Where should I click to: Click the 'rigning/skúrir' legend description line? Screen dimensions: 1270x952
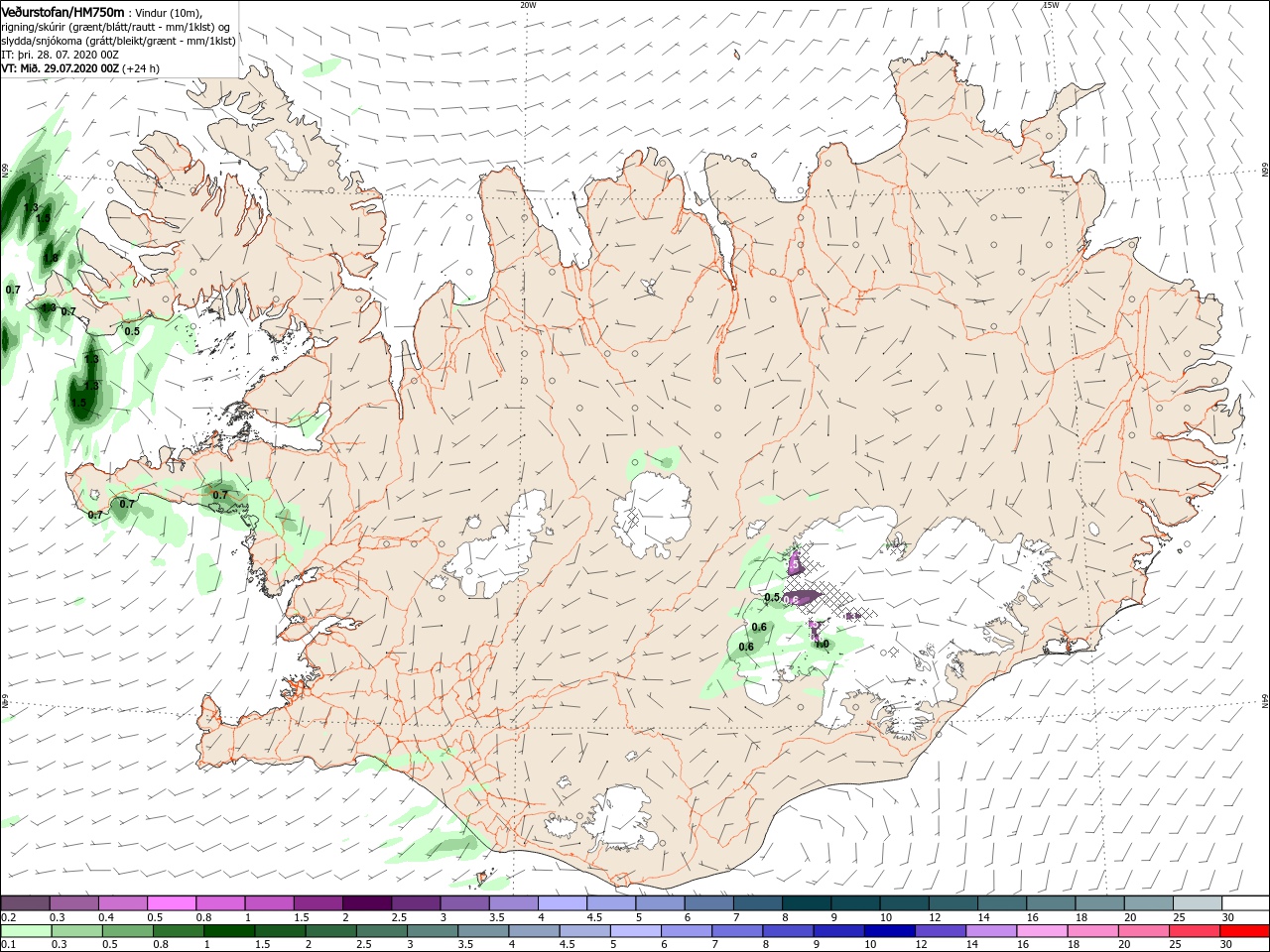point(115,27)
